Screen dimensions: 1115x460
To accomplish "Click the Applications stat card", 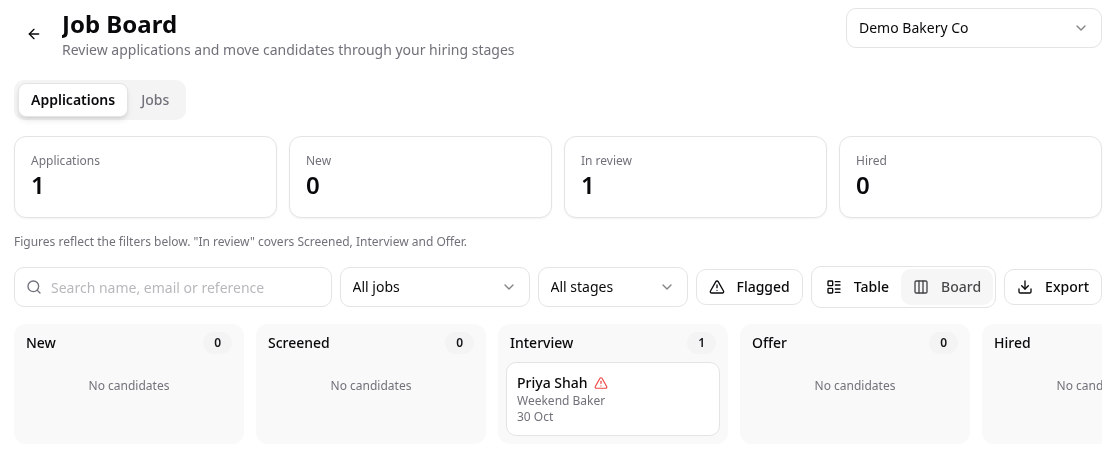I will tap(145, 177).
